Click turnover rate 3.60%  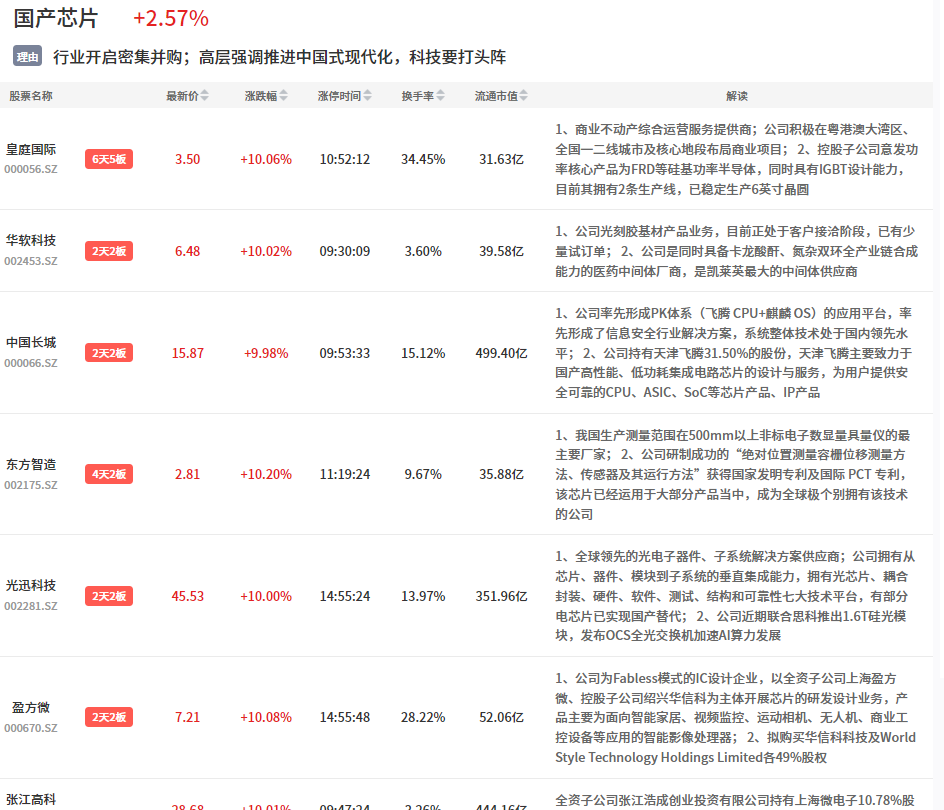(x=423, y=251)
